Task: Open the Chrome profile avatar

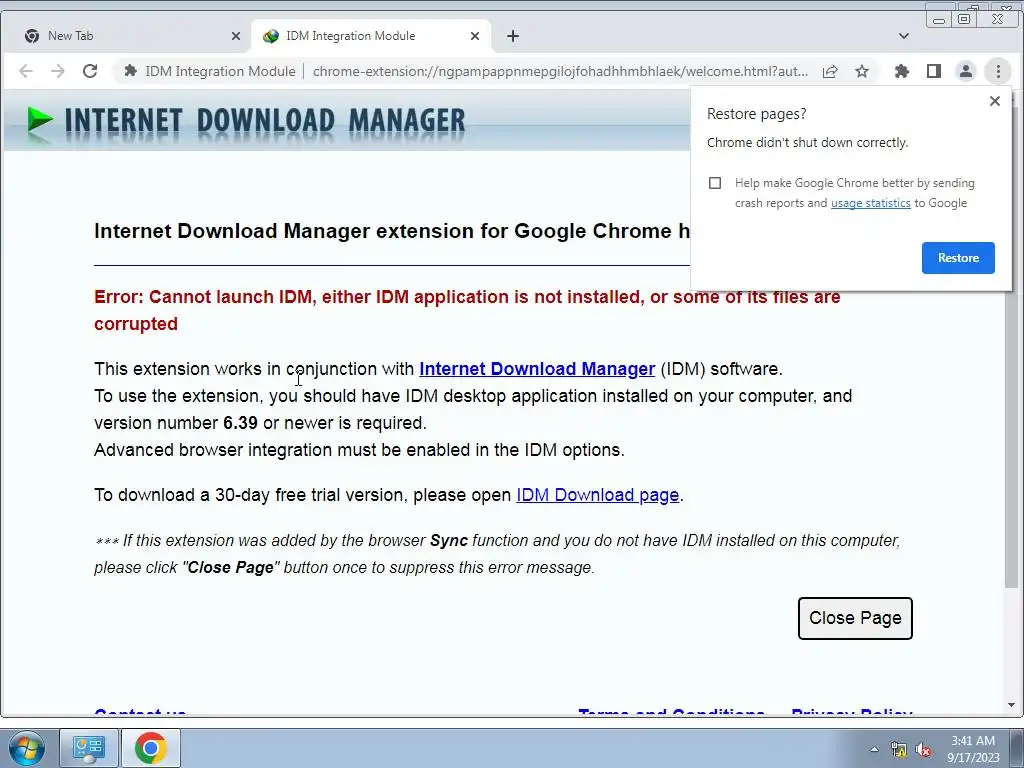Action: pyautogui.click(x=966, y=71)
